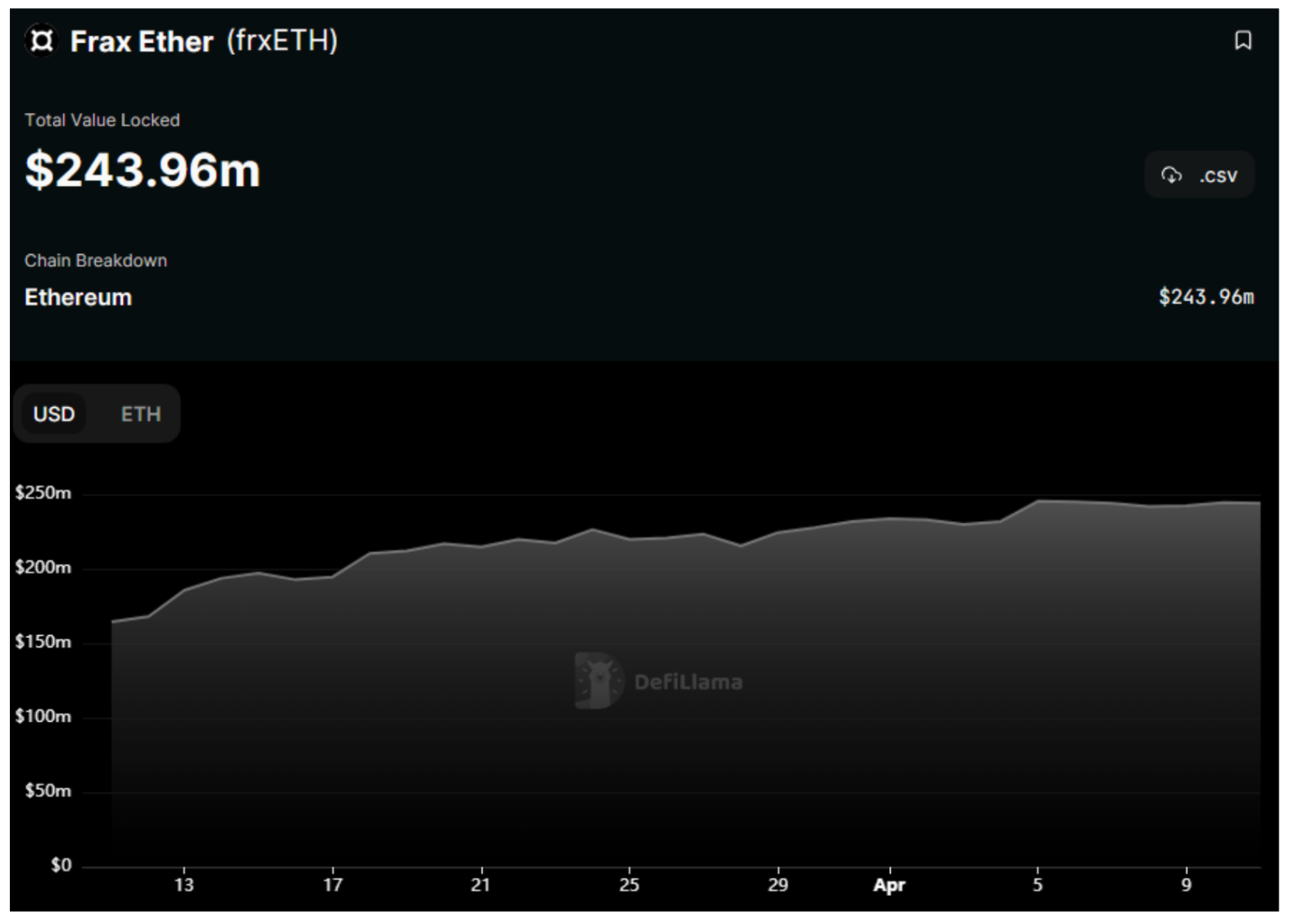Click the Apr month label on x-axis
Screen dimensions: 1290x924
click(889, 885)
